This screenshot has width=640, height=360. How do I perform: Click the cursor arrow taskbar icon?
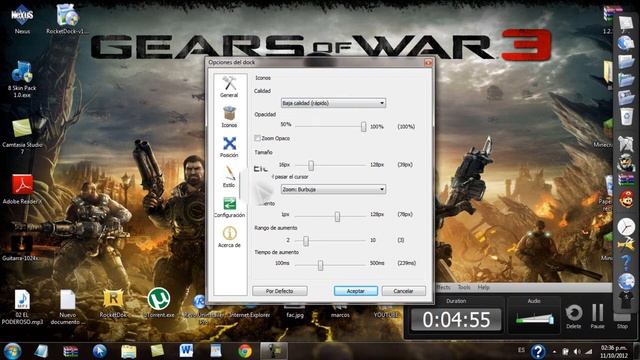tap(99, 351)
